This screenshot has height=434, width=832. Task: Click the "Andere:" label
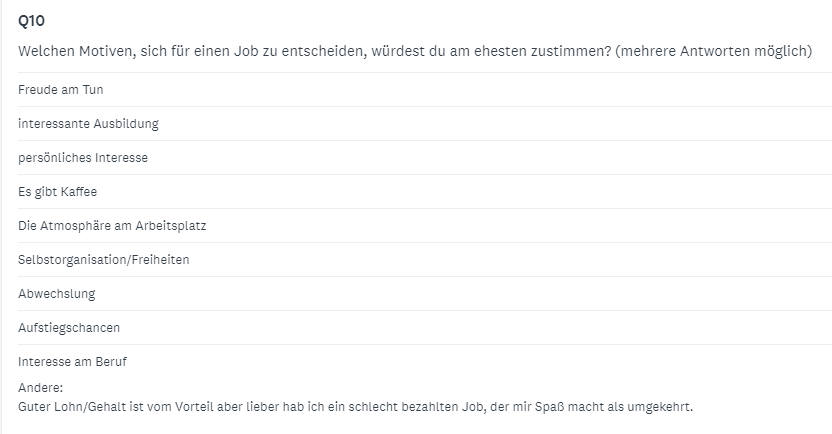[x=41, y=387]
